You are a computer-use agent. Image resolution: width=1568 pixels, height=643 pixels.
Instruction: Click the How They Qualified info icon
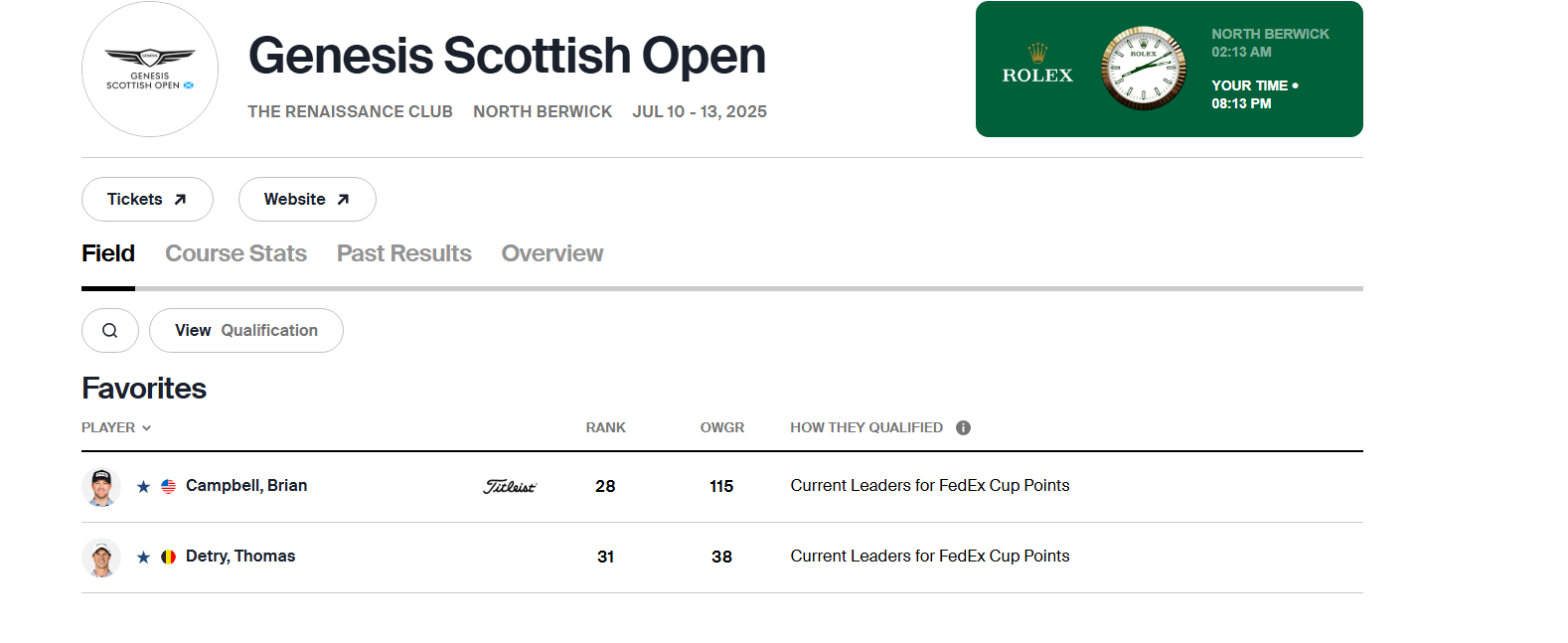[963, 428]
